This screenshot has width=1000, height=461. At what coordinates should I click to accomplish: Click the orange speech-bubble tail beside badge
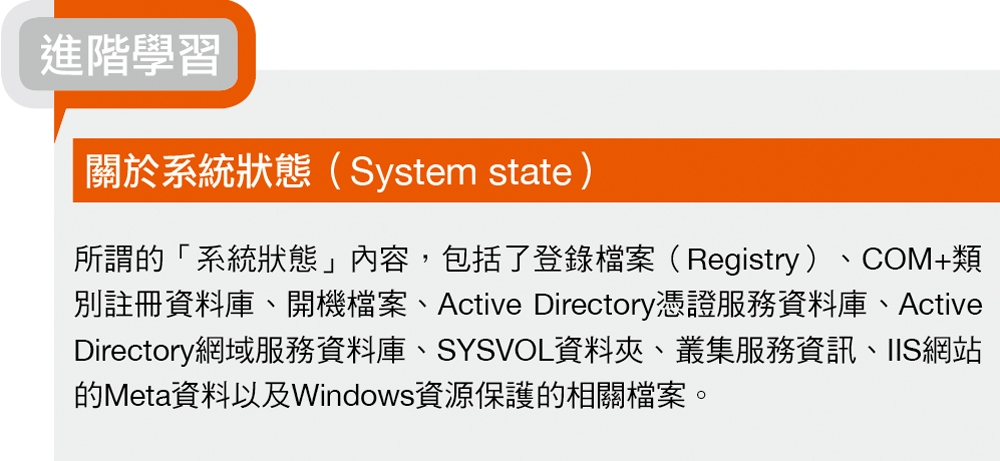61,124
